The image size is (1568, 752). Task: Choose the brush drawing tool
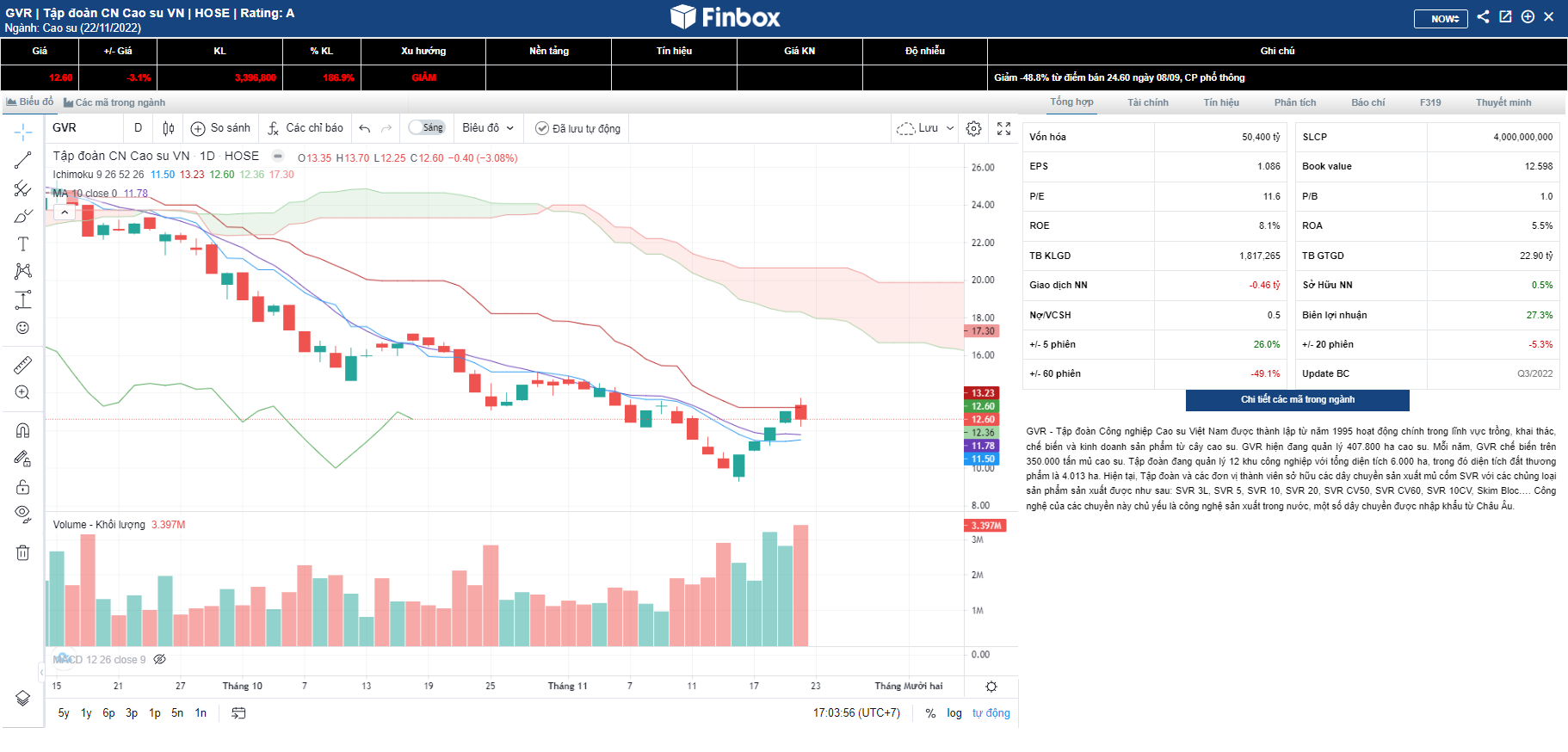[23, 216]
